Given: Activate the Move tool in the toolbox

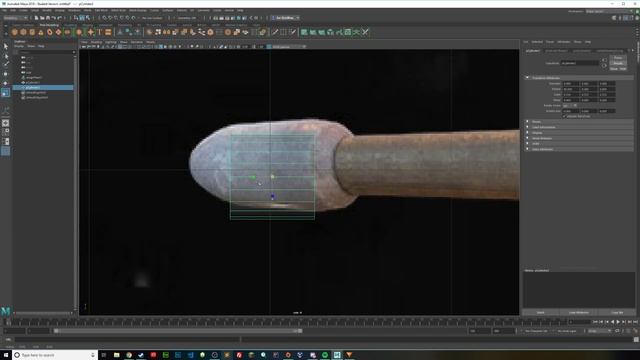Looking at the screenshot, I should point(6,74).
